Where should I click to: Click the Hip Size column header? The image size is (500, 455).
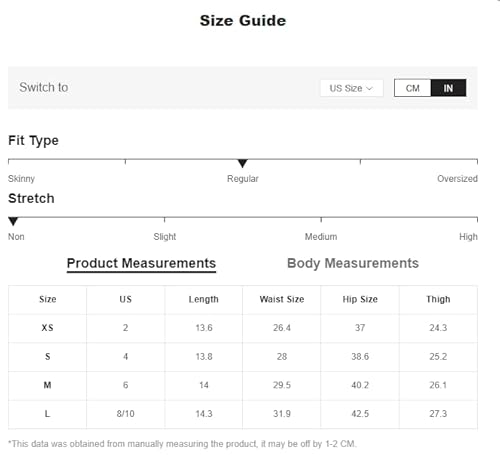point(360,299)
